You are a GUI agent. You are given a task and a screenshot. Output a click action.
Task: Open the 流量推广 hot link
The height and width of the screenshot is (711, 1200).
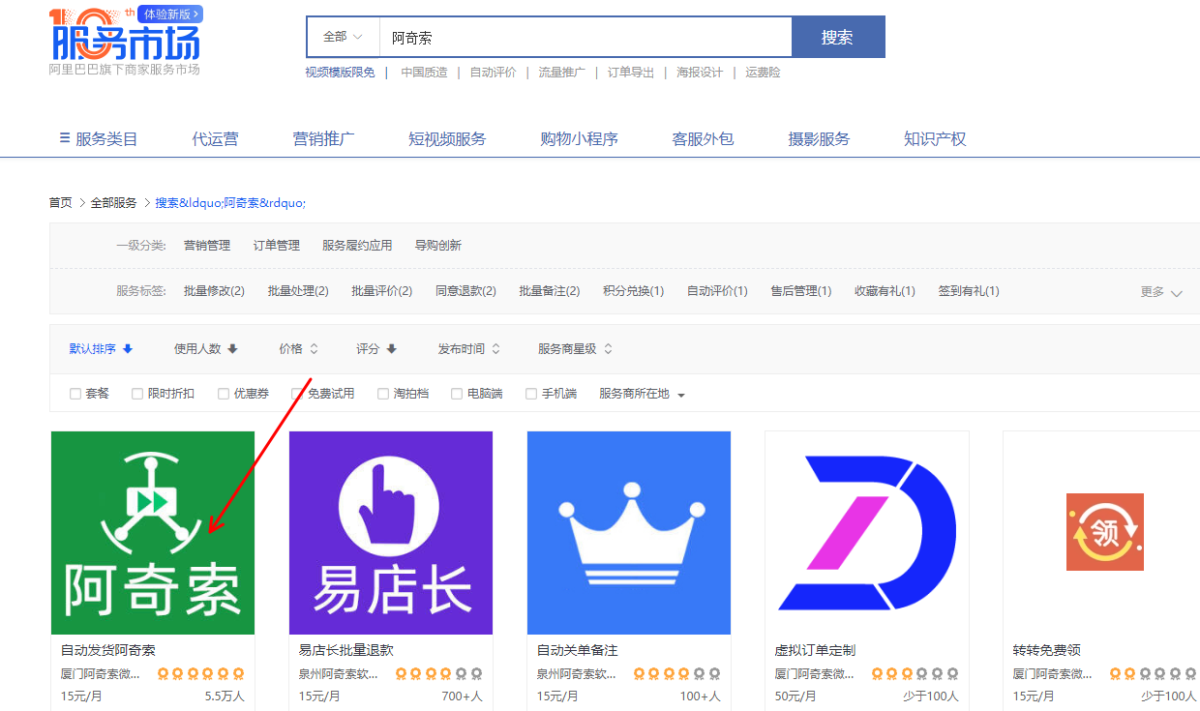[562, 72]
